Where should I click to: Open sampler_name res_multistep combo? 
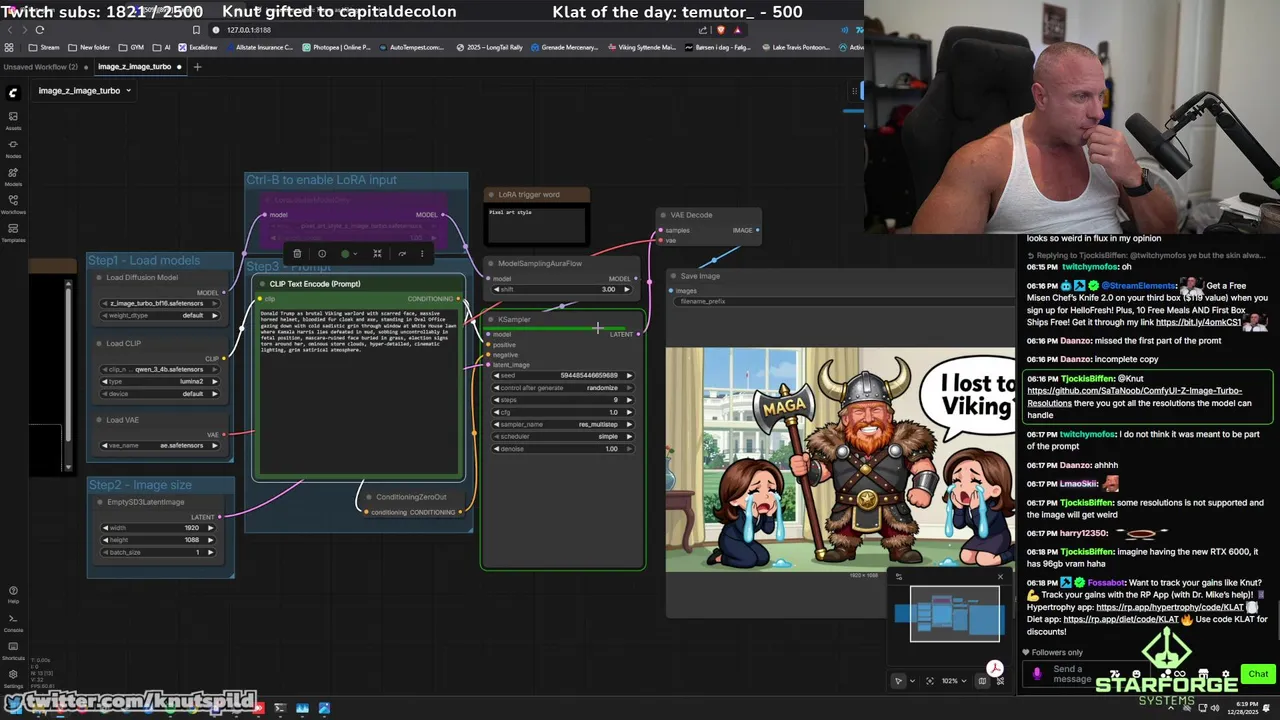click(x=563, y=424)
